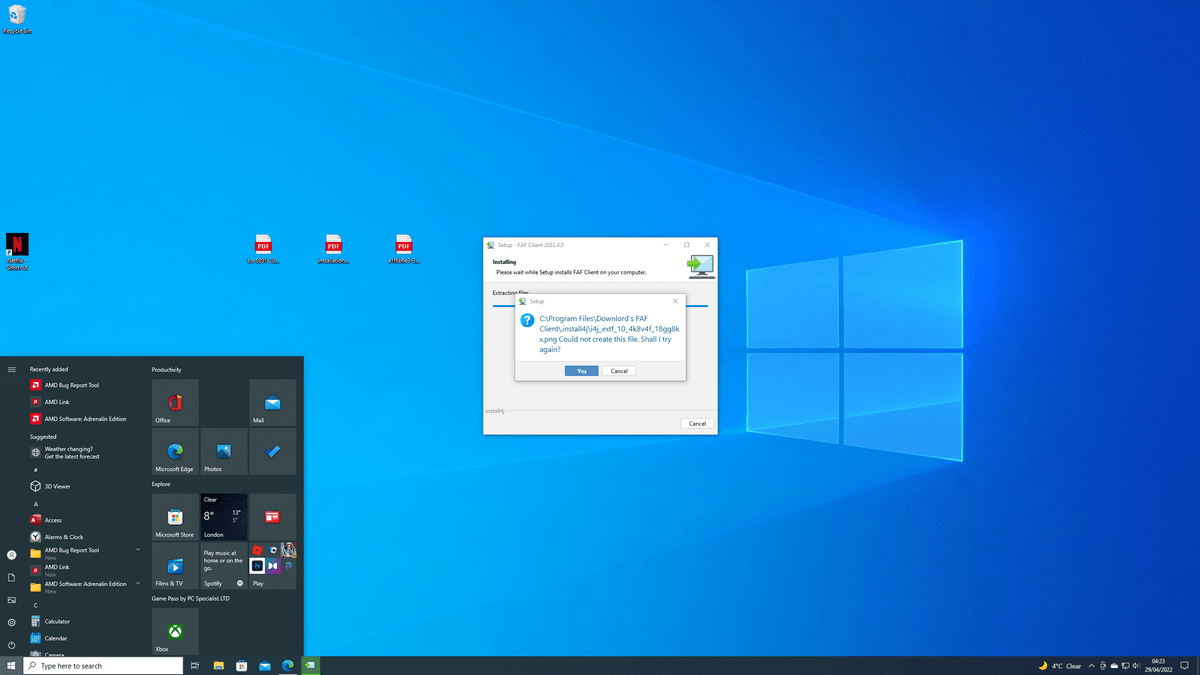This screenshot has height=675, width=1200.
Task: Open the volume speaker tray icon
Action: point(1136,665)
